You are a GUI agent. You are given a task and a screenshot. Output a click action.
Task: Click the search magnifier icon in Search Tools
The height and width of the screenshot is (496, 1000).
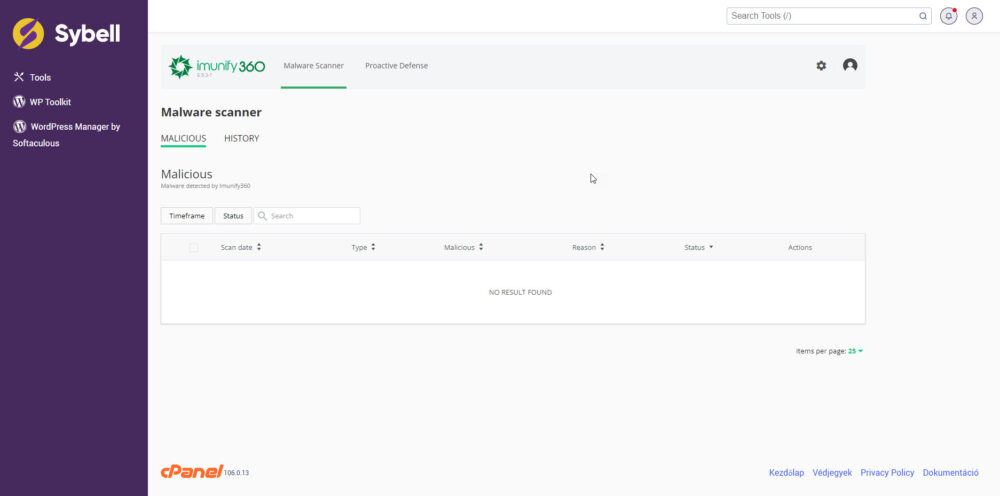click(923, 16)
